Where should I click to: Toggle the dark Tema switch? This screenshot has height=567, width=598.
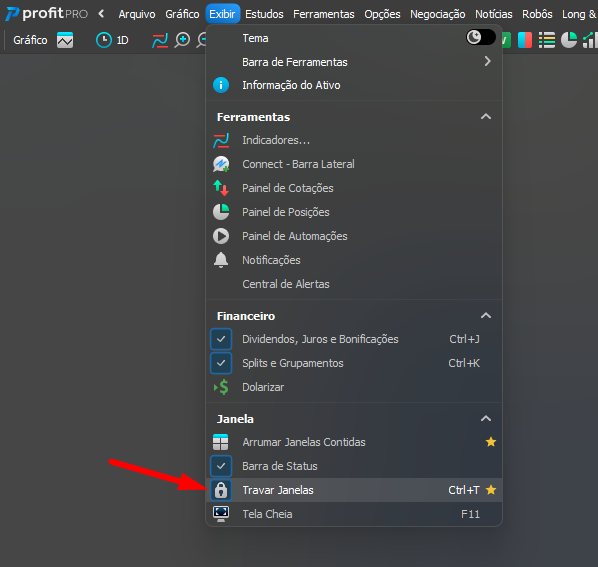(481, 37)
